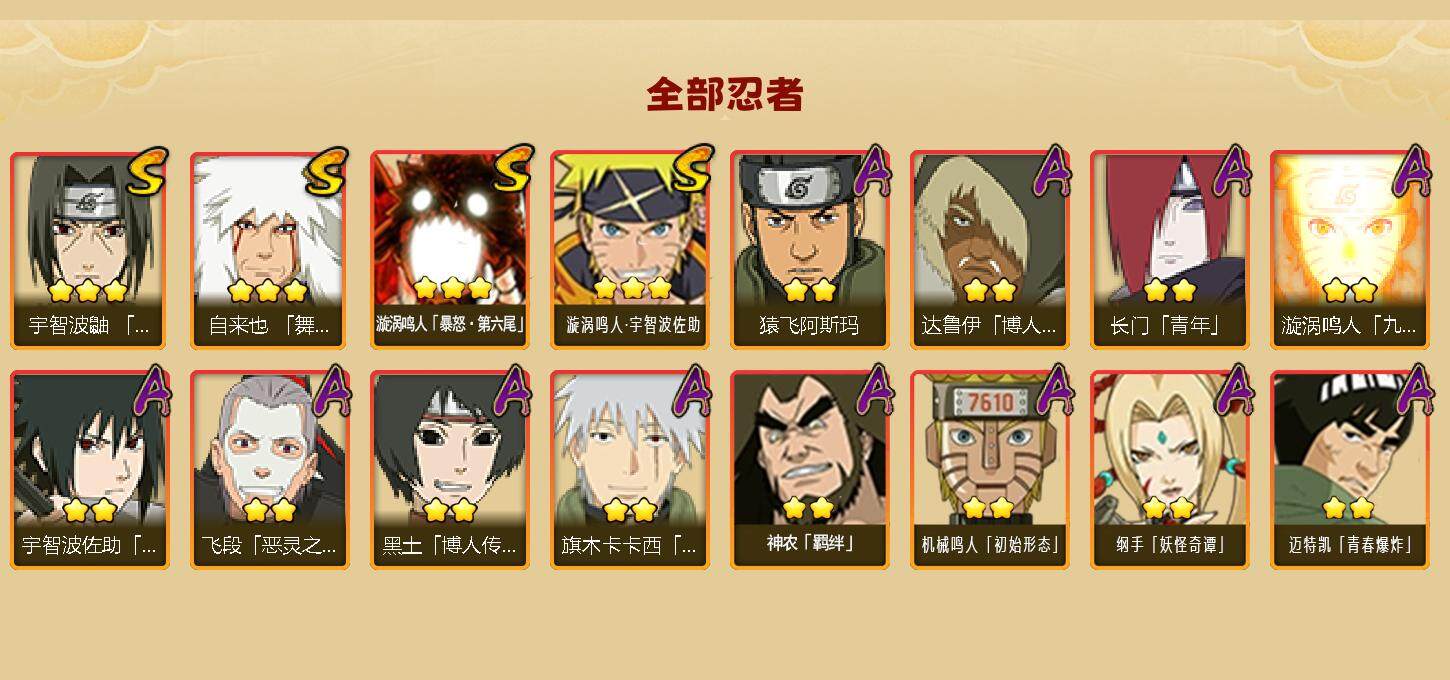1450x680 pixels.
Task: Open the 宇智波佐助 A-rank card
Action: (x=90, y=470)
